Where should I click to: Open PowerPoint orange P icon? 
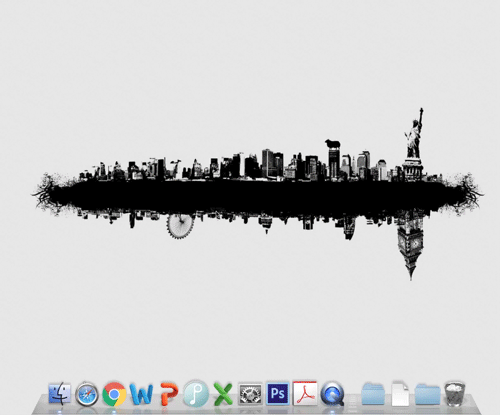coord(169,394)
